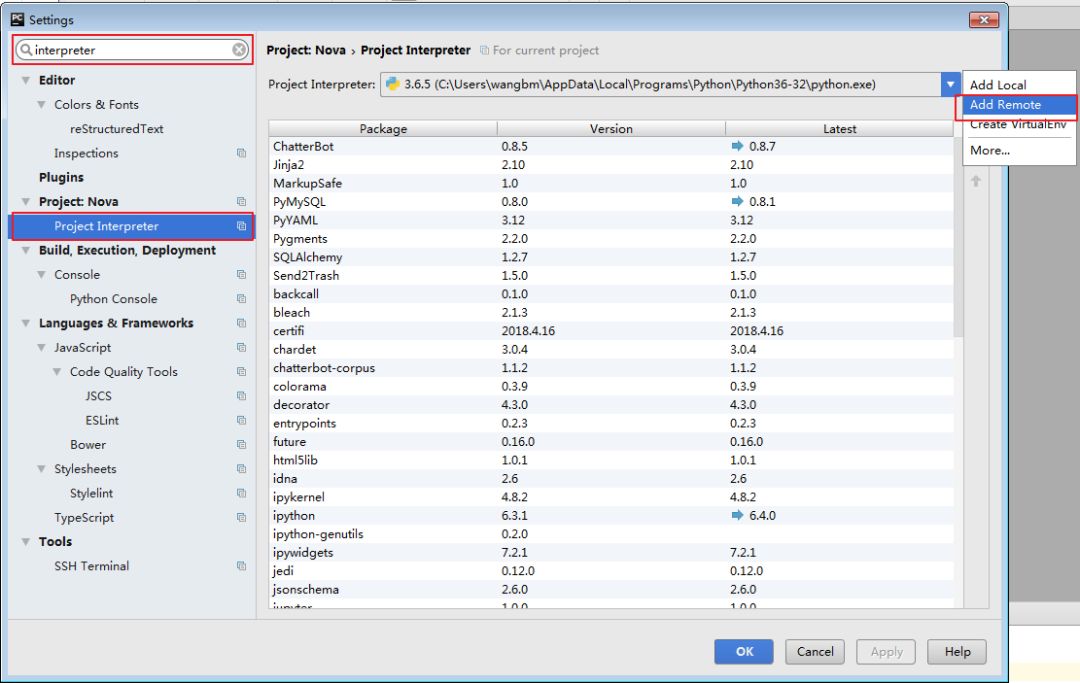The width and height of the screenshot is (1080, 683).
Task: Collapse the Code Quality Tools node
Action: point(56,372)
